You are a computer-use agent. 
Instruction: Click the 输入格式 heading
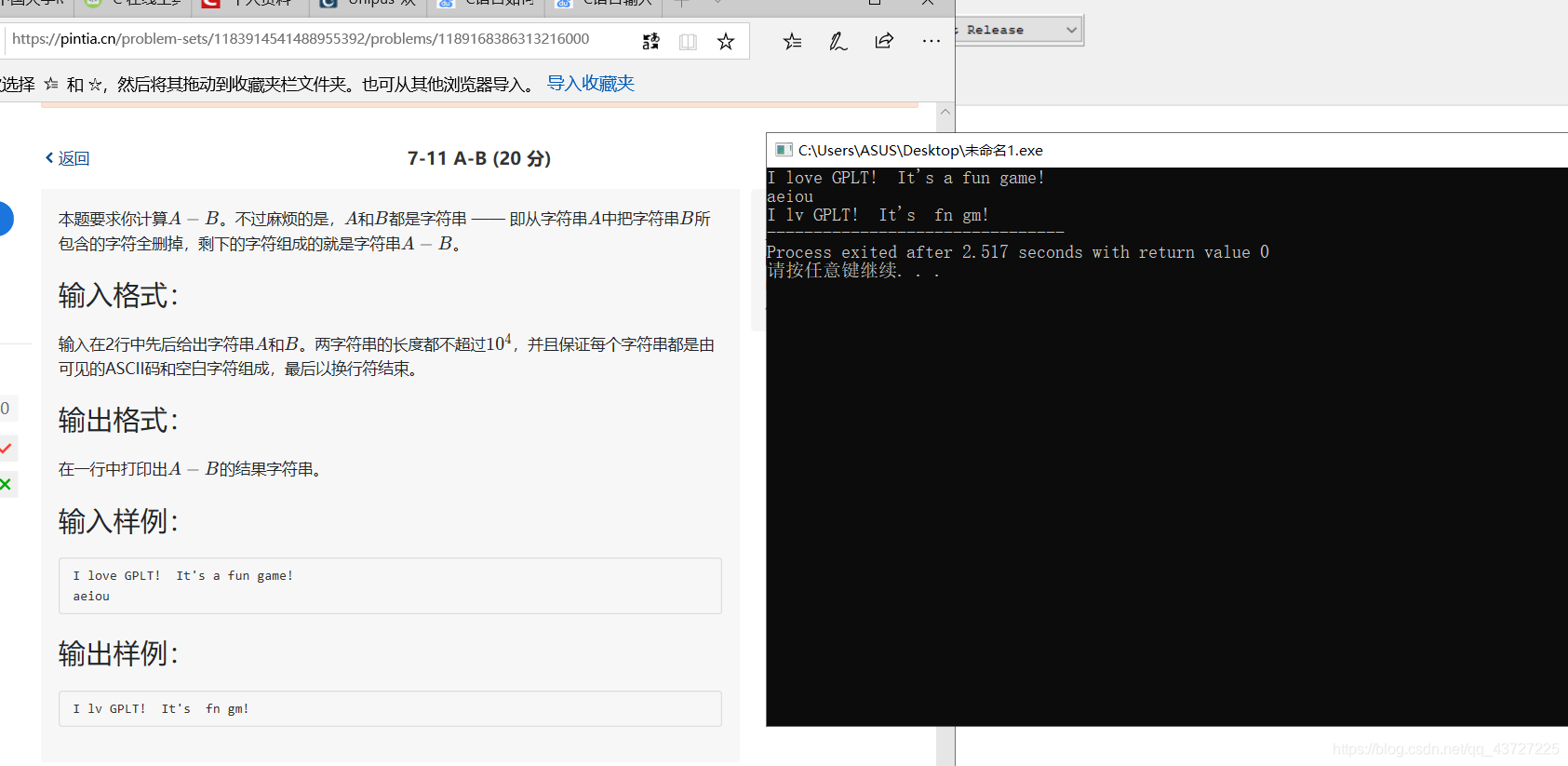(118, 295)
